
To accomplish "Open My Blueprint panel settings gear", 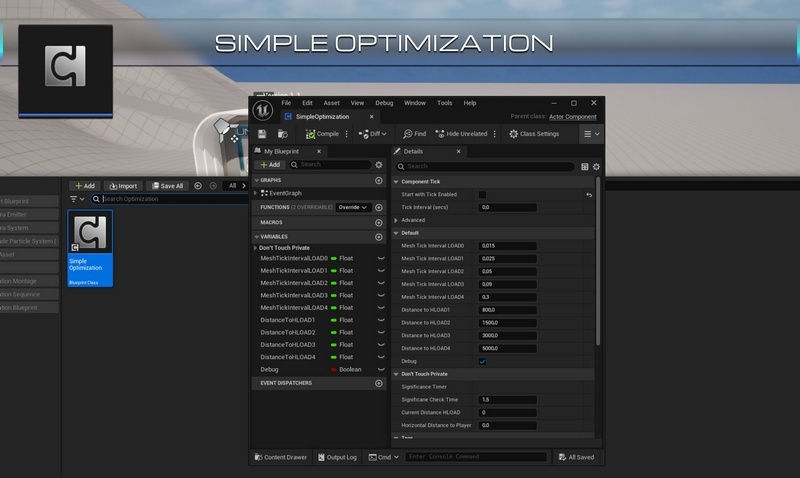I will point(379,165).
